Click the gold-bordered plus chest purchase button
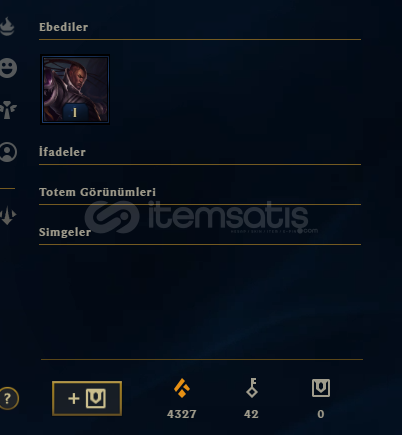Image resolution: width=402 pixels, height=435 pixels. pos(87,398)
